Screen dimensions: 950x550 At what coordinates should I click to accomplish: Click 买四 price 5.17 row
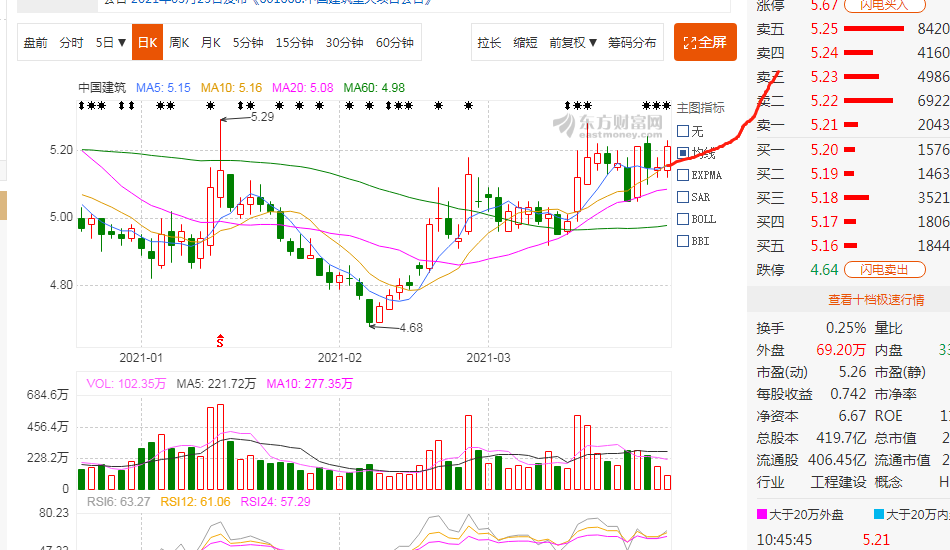pyautogui.click(x=853, y=222)
